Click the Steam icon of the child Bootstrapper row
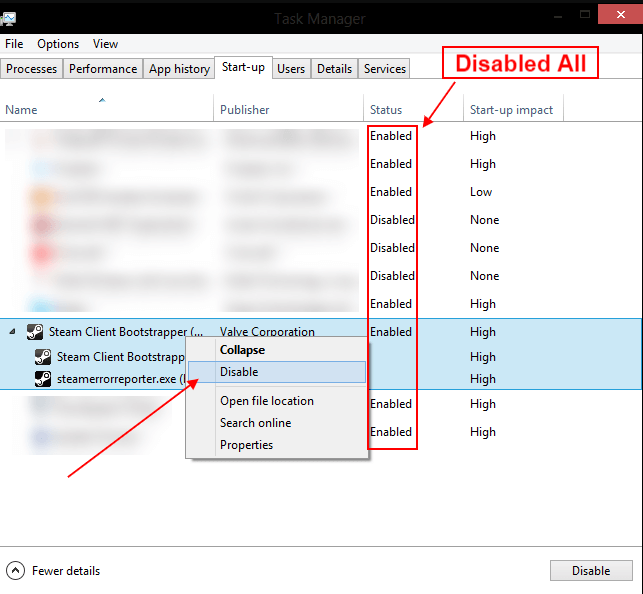Viewport: 643px width, 594px height. tap(43, 357)
